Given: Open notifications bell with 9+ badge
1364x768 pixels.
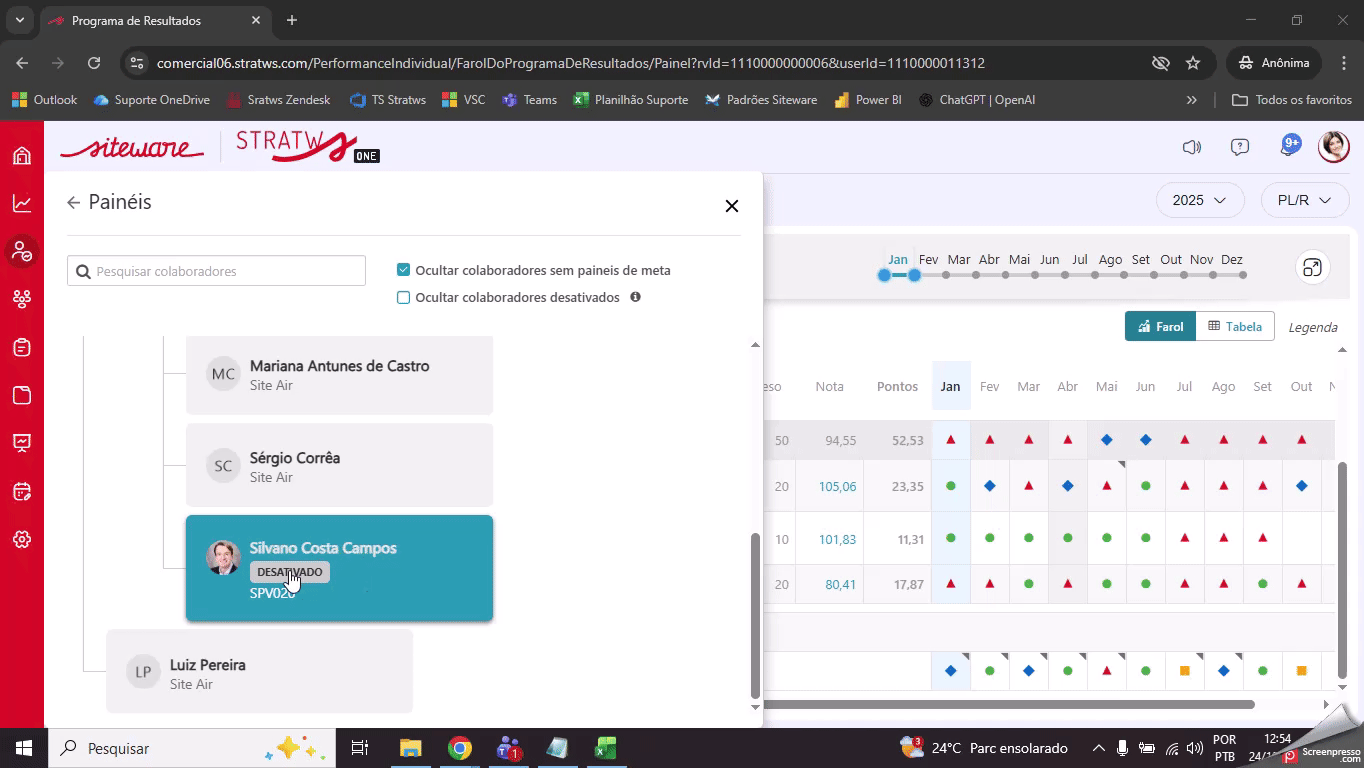Looking at the screenshot, I should point(1288,147).
